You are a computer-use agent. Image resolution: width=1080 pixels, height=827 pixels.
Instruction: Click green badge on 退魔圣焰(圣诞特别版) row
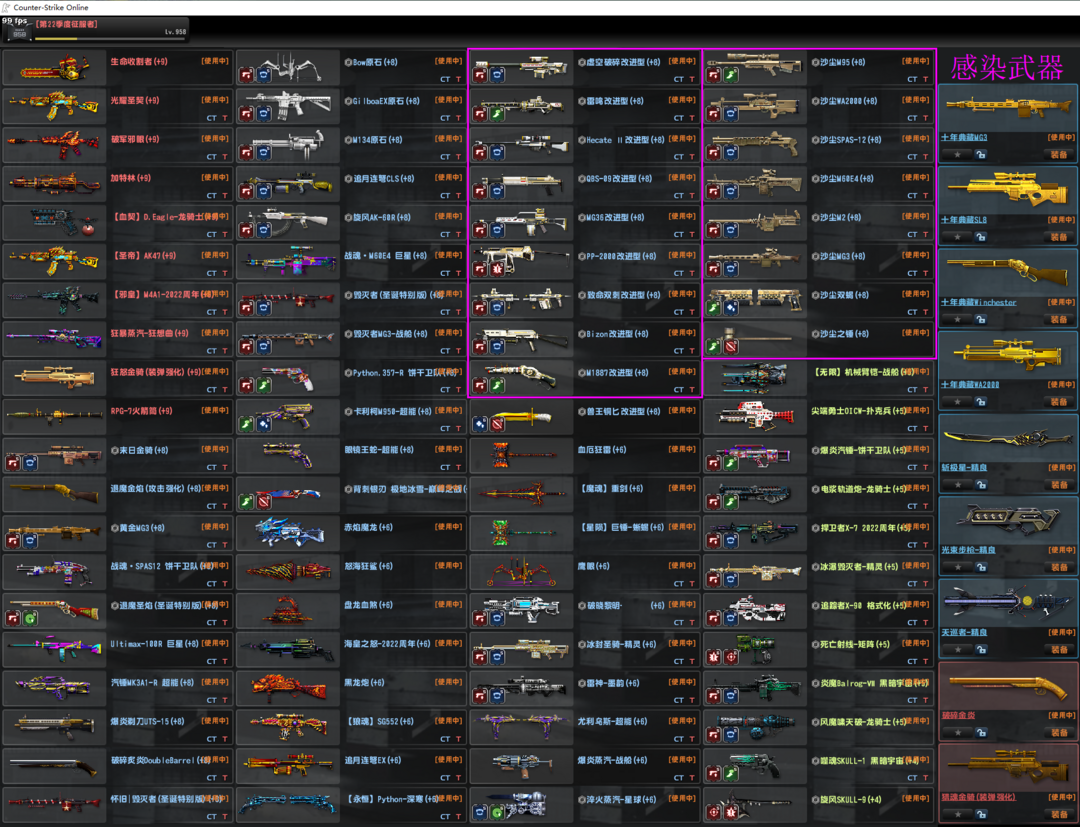click(30, 618)
